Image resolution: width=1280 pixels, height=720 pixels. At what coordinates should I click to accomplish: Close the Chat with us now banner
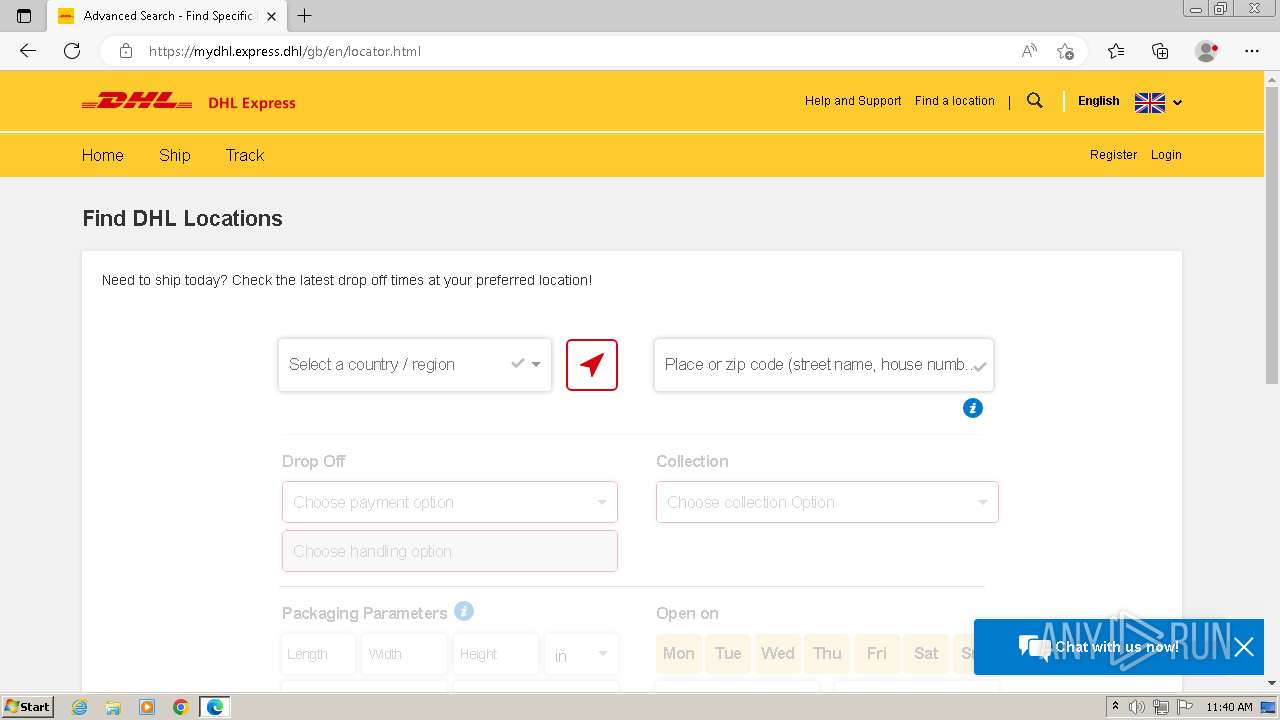coord(1244,647)
